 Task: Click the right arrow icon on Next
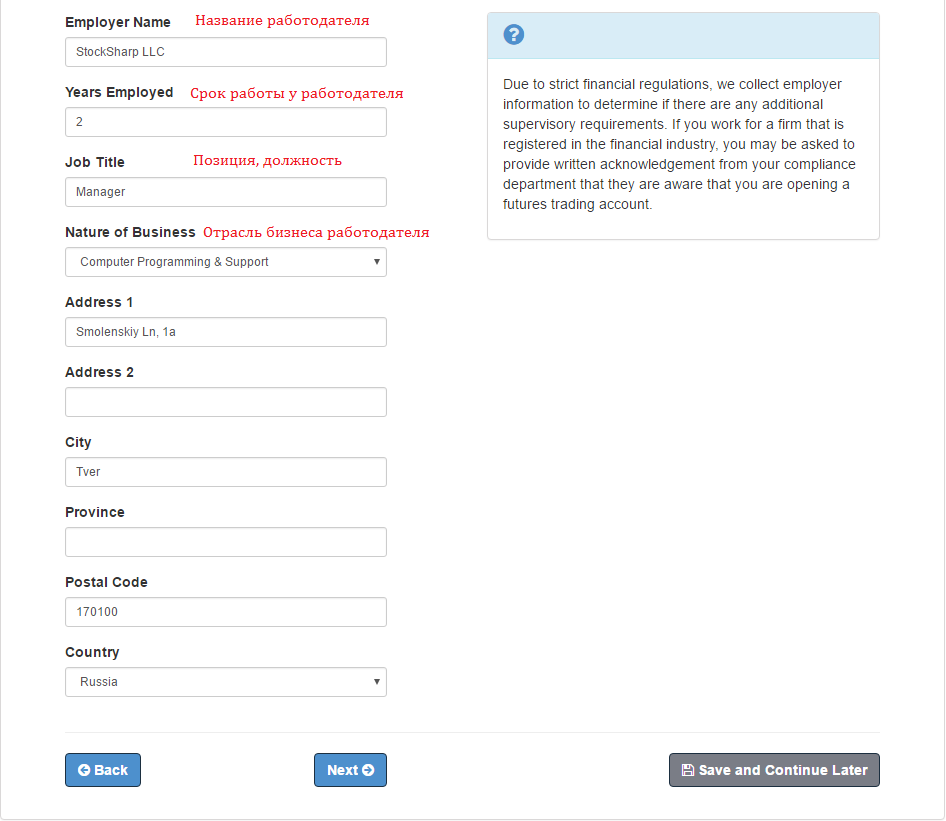368,770
